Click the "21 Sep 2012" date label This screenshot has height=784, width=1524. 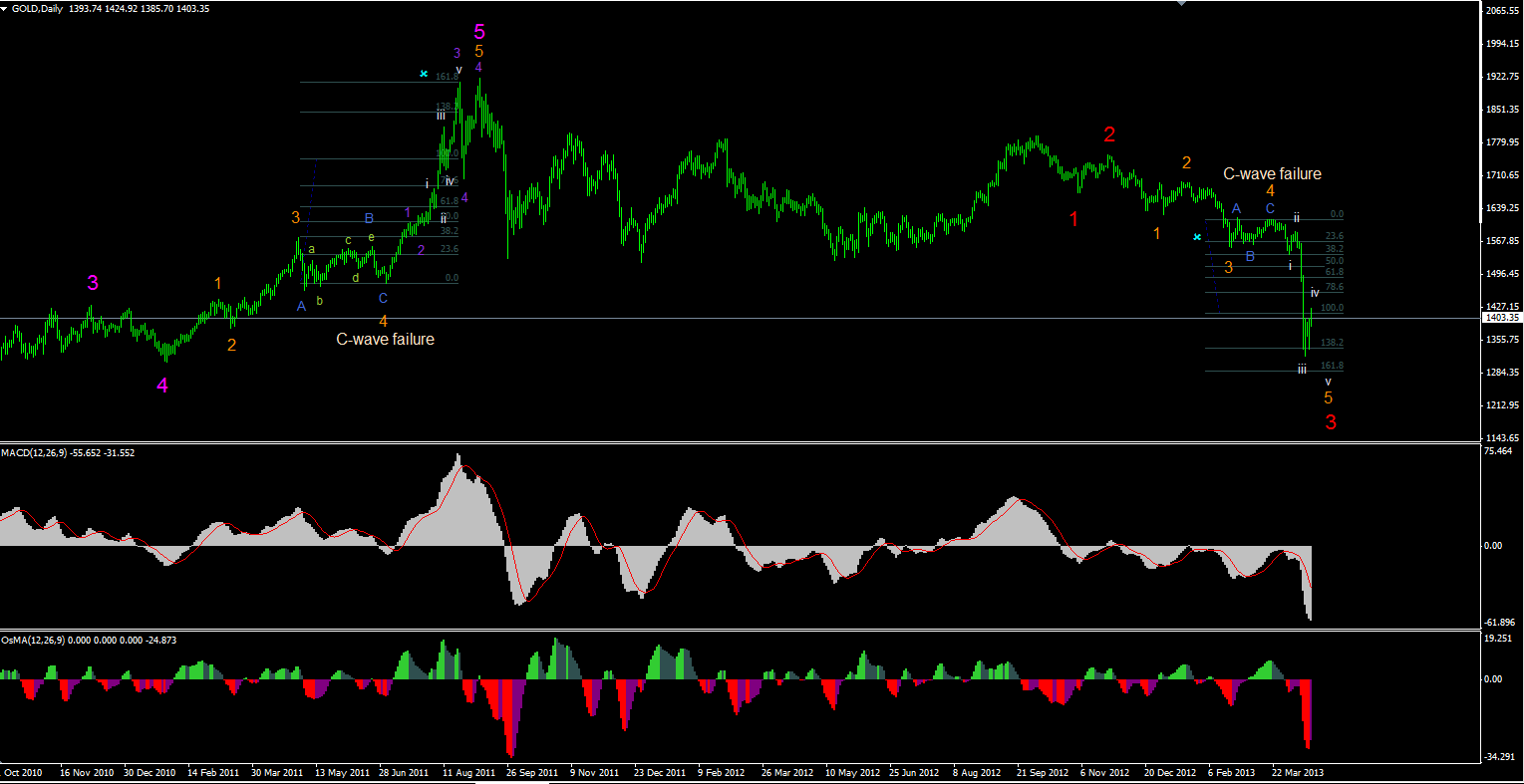coord(1043,773)
